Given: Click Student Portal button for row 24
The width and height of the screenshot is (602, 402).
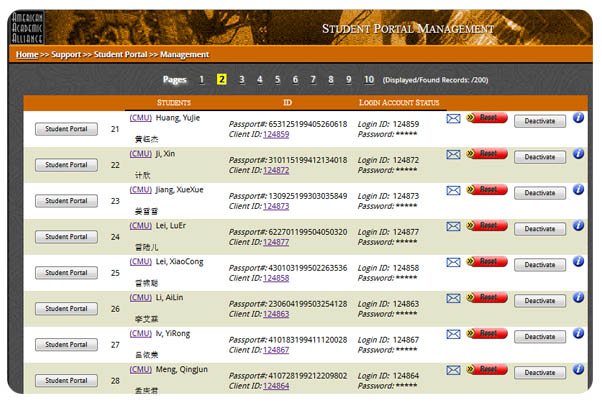Looking at the screenshot, I should coord(66,237).
